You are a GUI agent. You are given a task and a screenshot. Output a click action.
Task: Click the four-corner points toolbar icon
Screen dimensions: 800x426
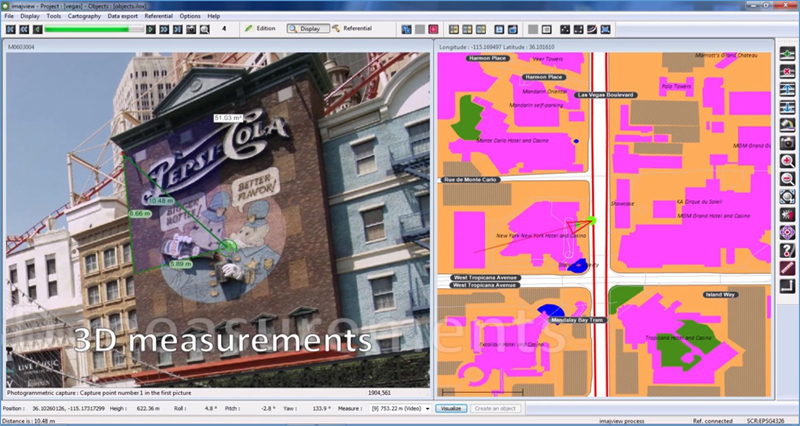tap(578, 29)
